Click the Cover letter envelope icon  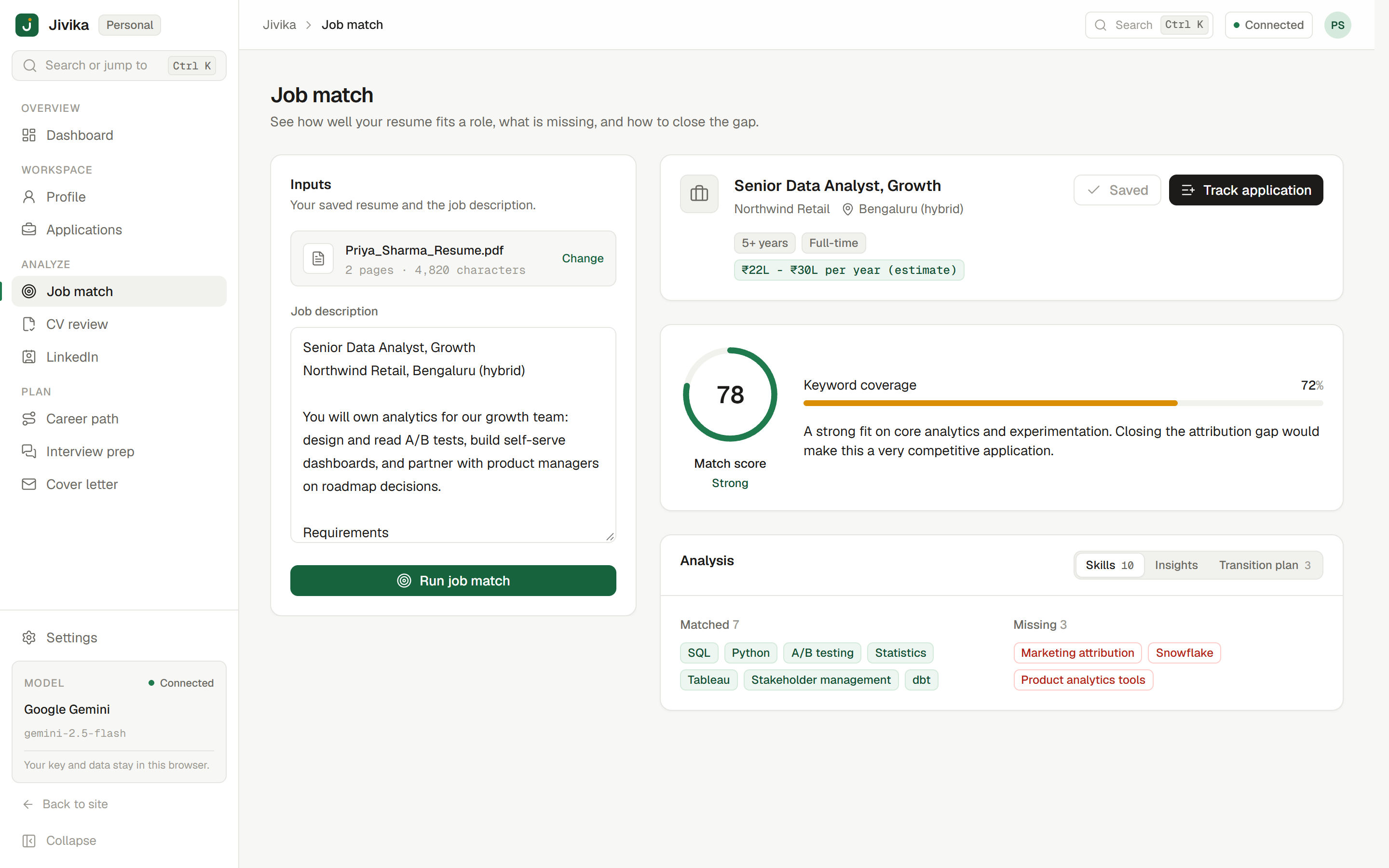[29, 484]
